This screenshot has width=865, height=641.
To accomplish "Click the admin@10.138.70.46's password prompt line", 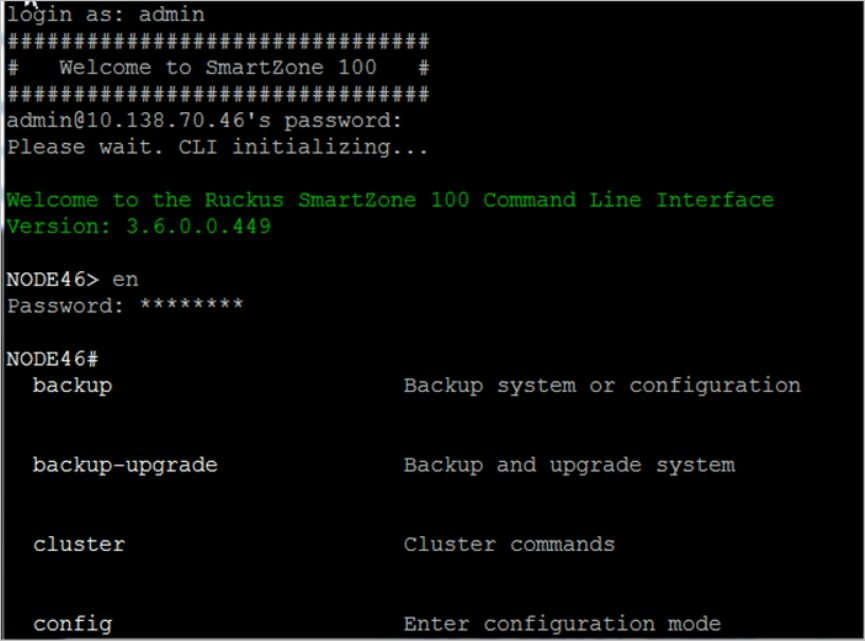I will tap(204, 120).
